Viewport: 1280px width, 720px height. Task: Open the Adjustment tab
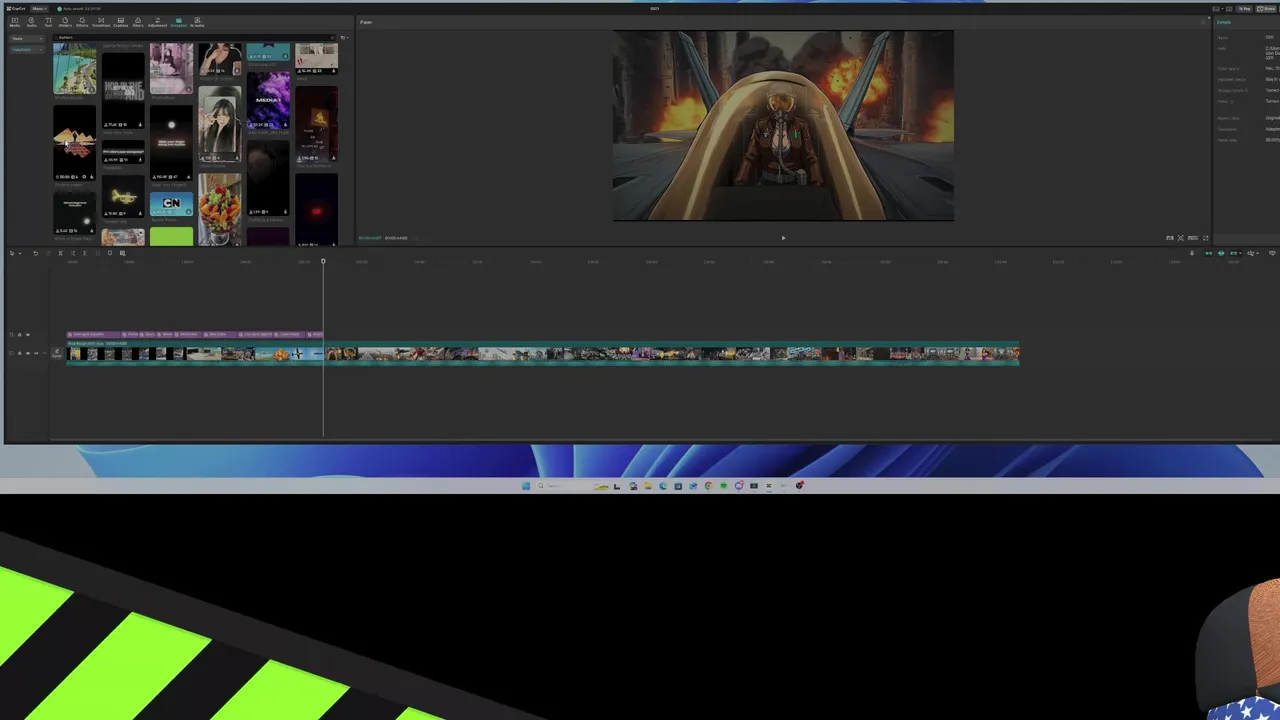click(157, 22)
